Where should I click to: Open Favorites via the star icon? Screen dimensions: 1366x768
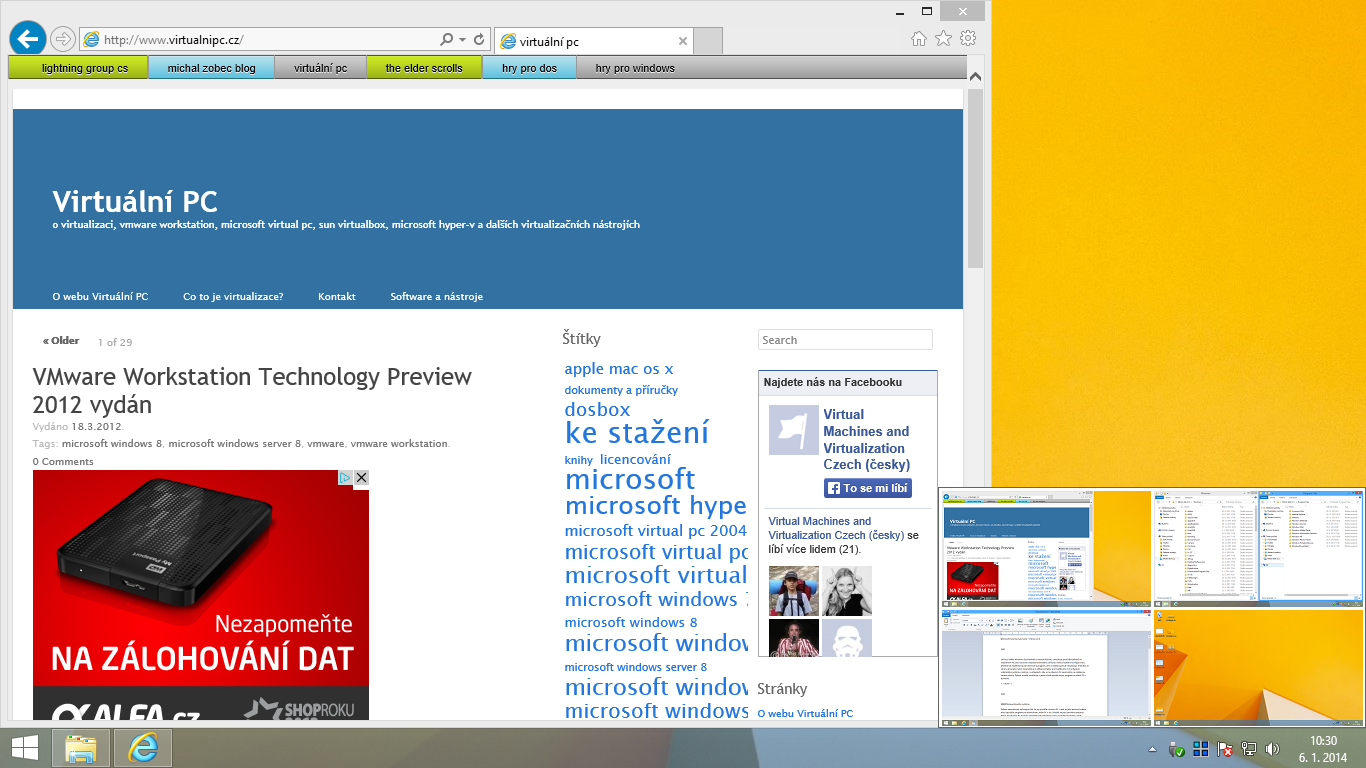pyautogui.click(x=942, y=39)
